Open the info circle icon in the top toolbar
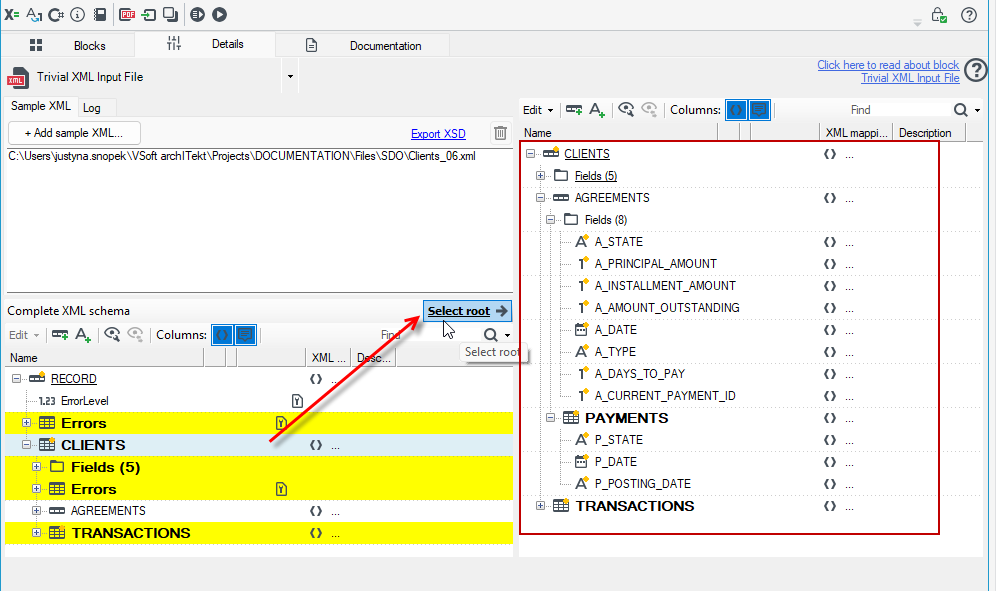This screenshot has height=591, width=996. coord(77,14)
